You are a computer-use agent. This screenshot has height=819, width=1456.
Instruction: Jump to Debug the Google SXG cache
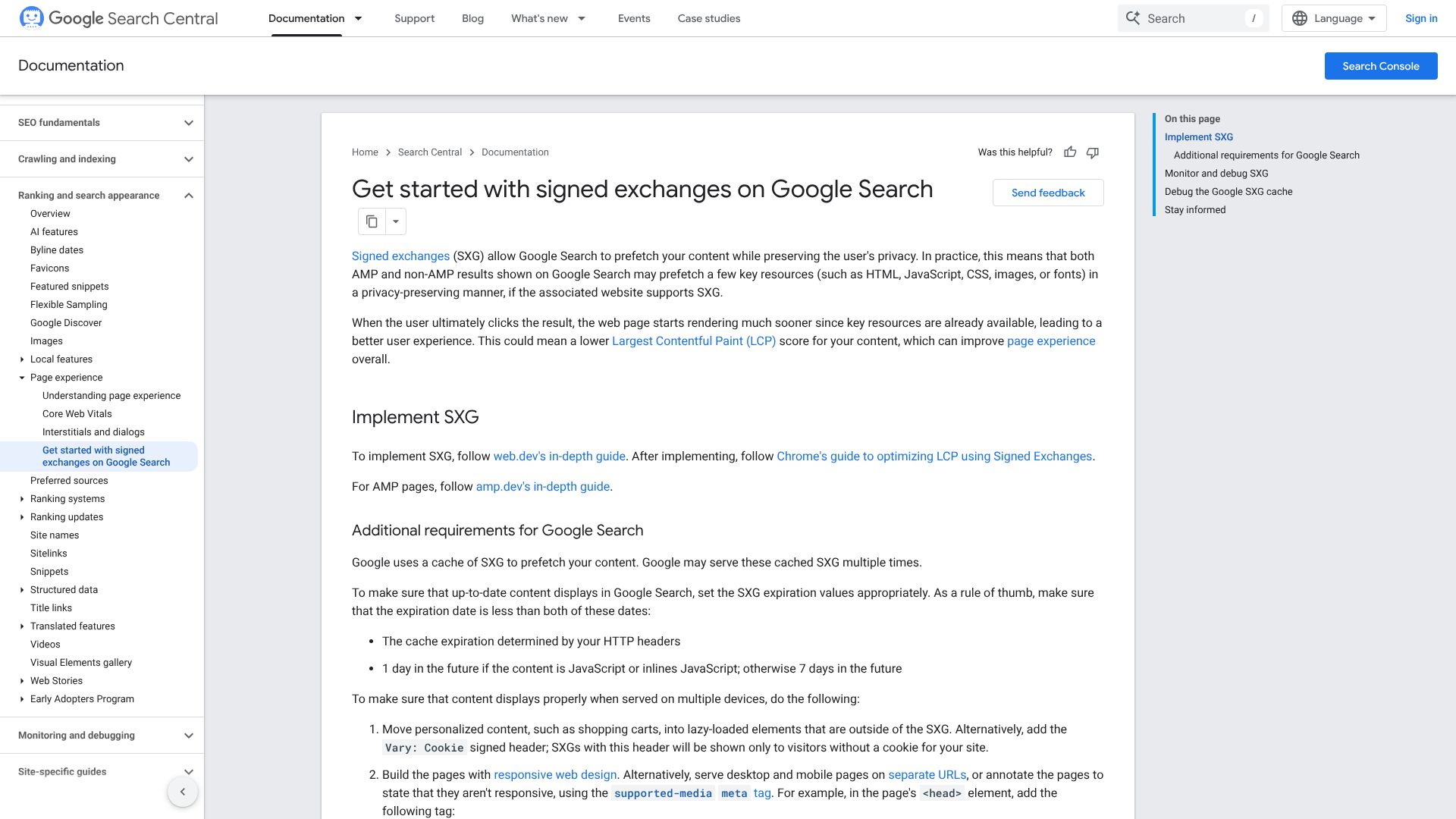1228,192
